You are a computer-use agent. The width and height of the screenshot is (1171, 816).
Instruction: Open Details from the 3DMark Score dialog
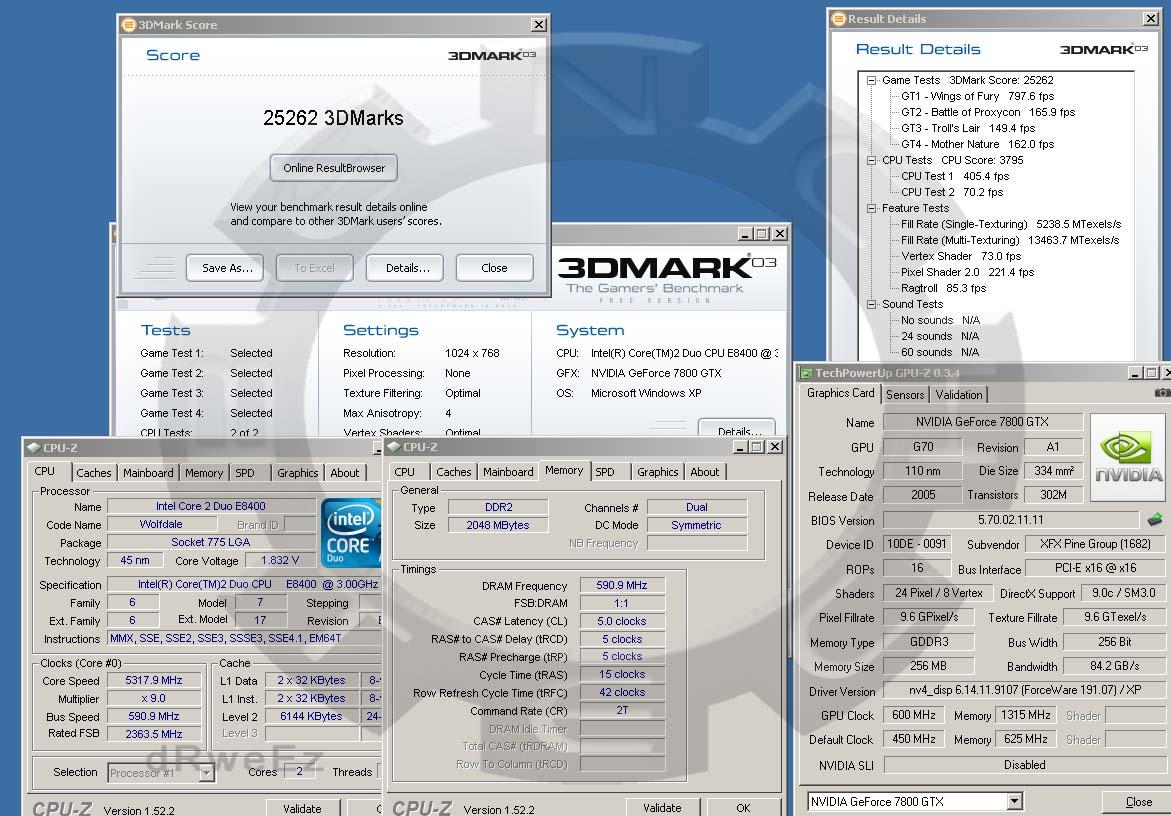pos(407,268)
